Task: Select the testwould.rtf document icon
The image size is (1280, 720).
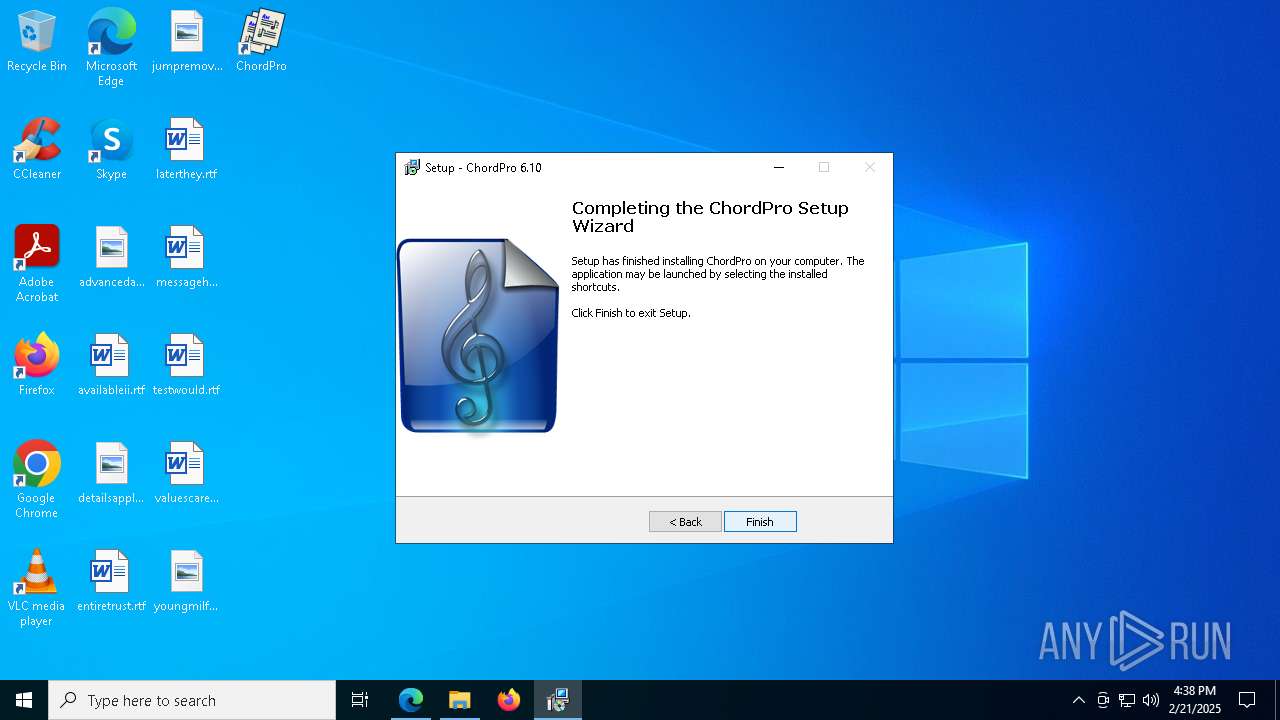Action: 187,366
